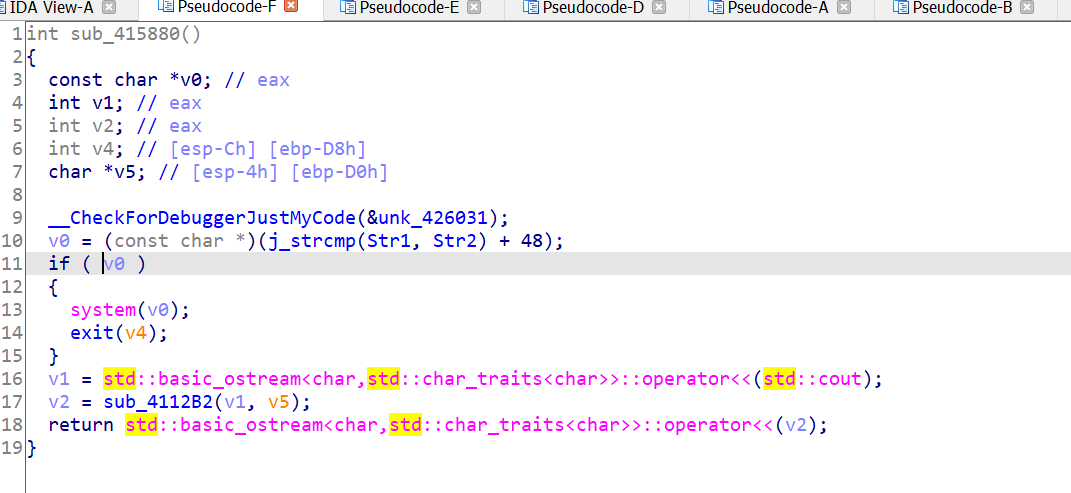Select Str2 argument in strcmp call

pyautogui.click(x=456, y=241)
